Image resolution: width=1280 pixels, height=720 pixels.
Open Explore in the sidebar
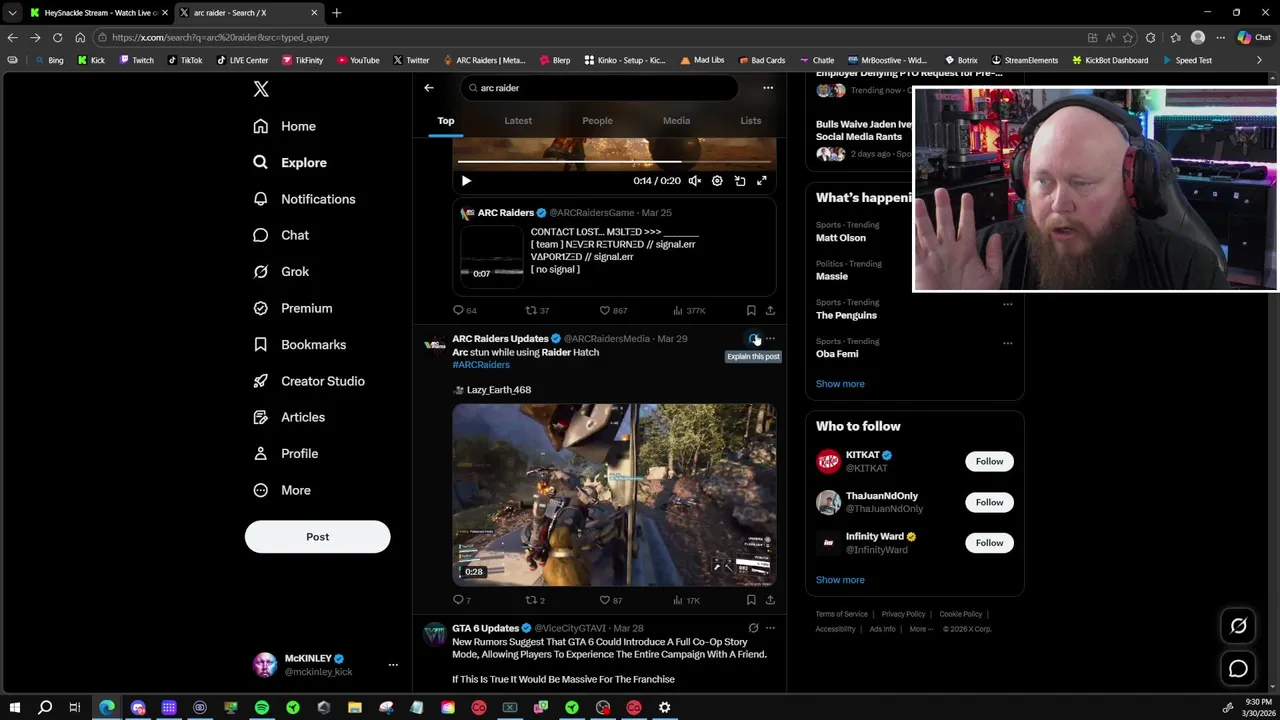point(290,162)
